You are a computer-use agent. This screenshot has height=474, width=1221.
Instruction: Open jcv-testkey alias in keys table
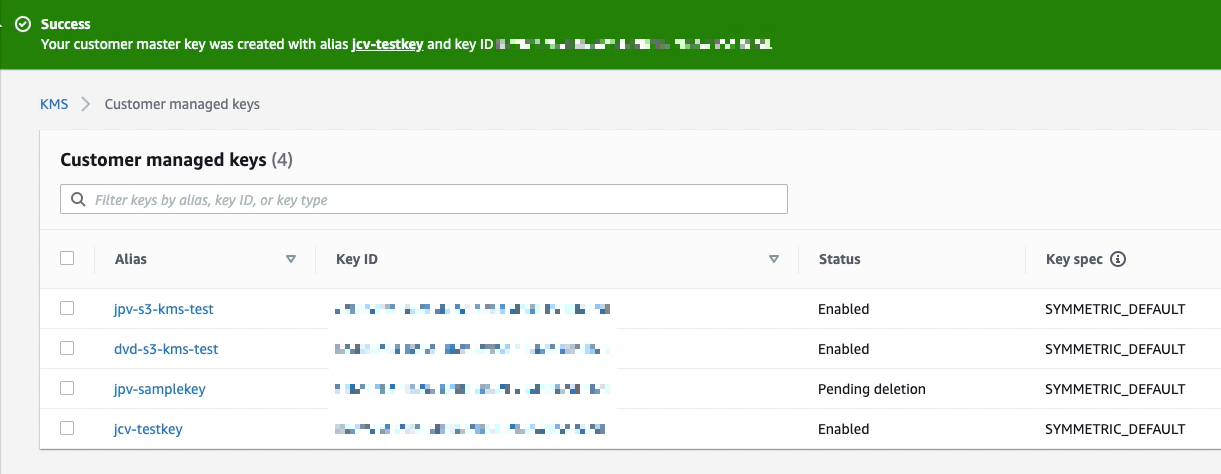pos(148,429)
